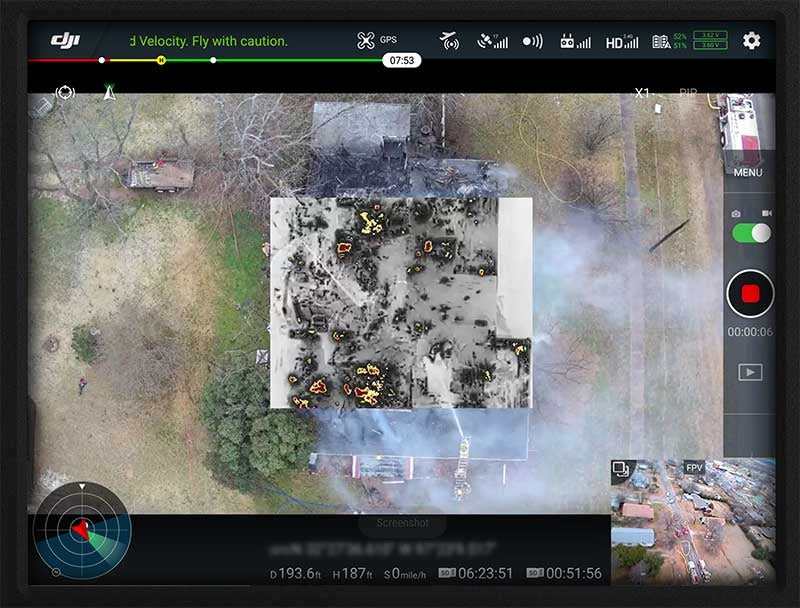Image resolution: width=800 pixels, height=608 pixels.
Task: Expand the FPV camera thumbnail
Action: (x=692, y=525)
